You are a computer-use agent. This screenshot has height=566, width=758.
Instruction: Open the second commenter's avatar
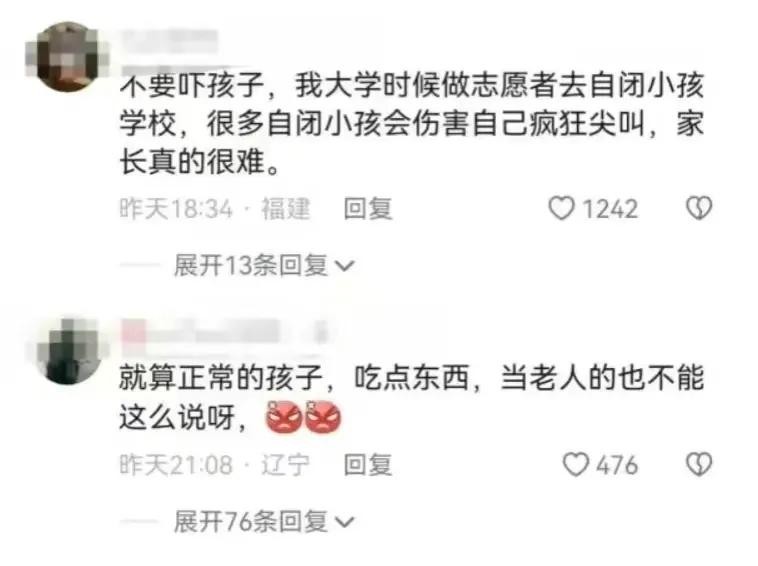[x=67, y=351]
